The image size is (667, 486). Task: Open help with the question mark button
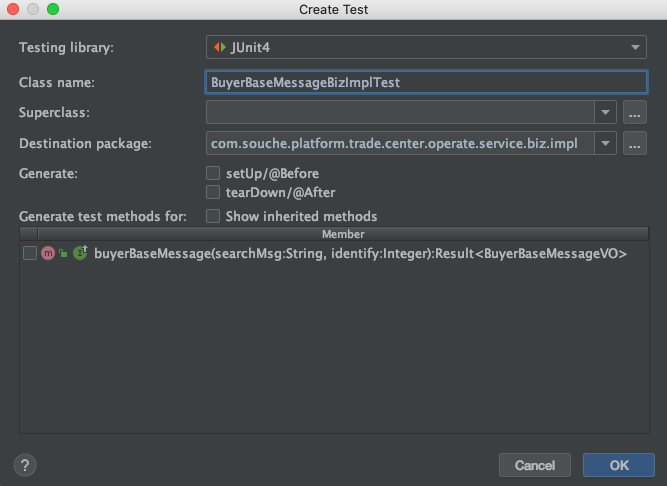pos(25,465)
